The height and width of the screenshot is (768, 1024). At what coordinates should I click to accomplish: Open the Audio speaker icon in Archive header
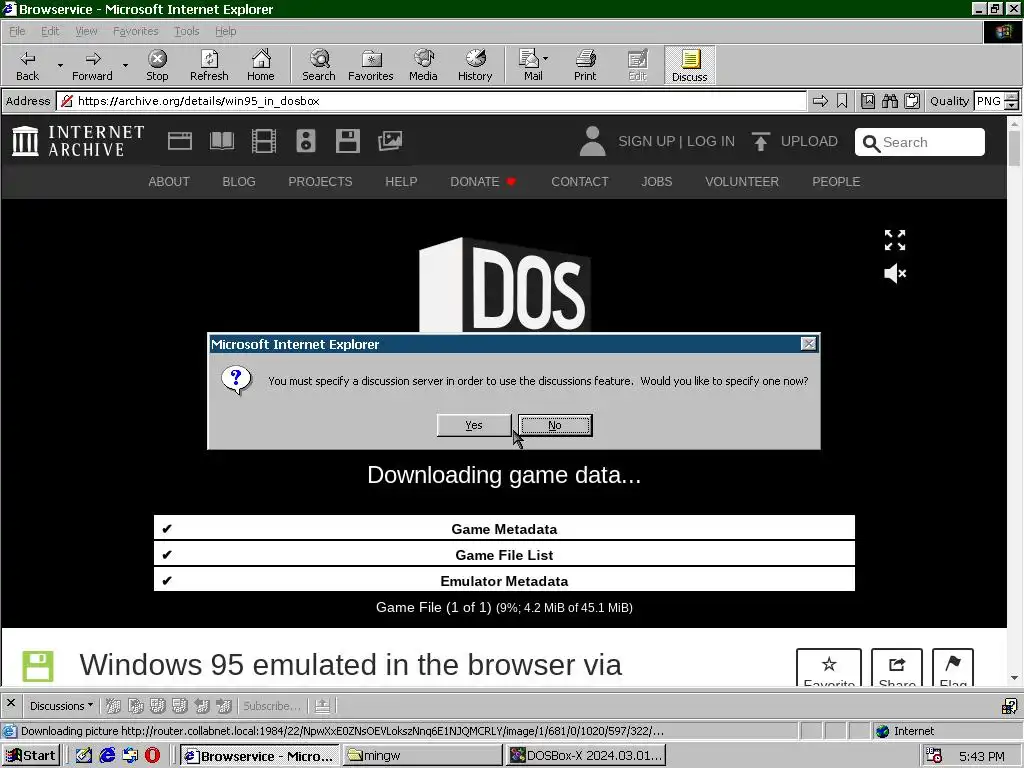306,141
